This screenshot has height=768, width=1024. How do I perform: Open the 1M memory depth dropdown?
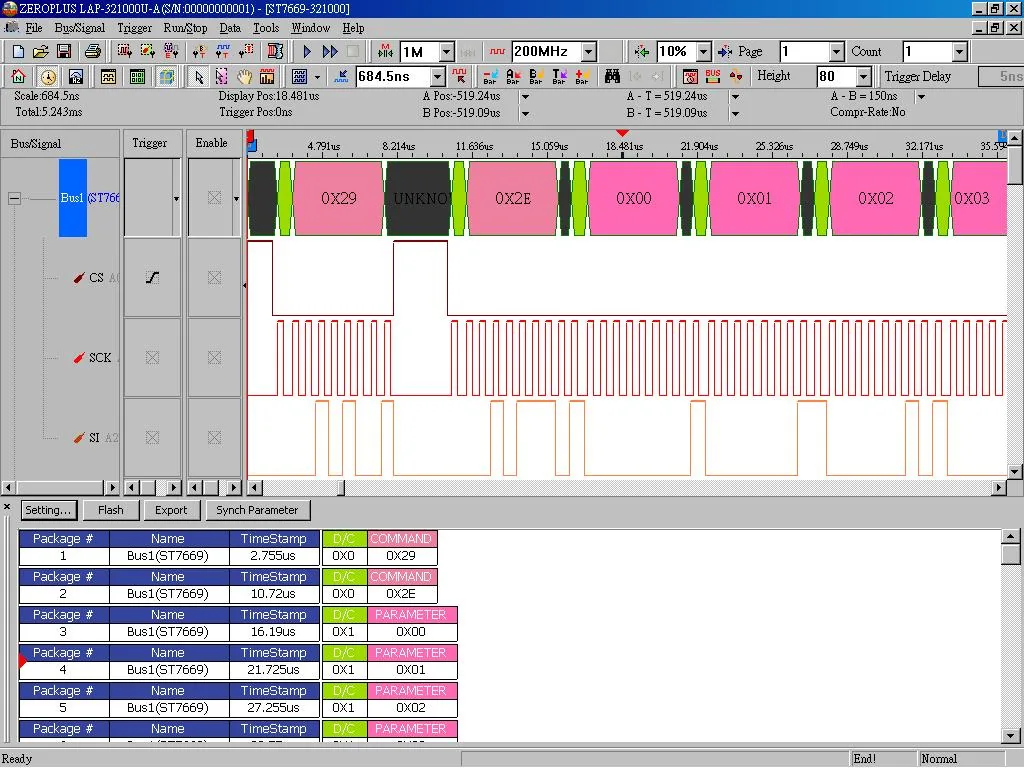point(447,52)
